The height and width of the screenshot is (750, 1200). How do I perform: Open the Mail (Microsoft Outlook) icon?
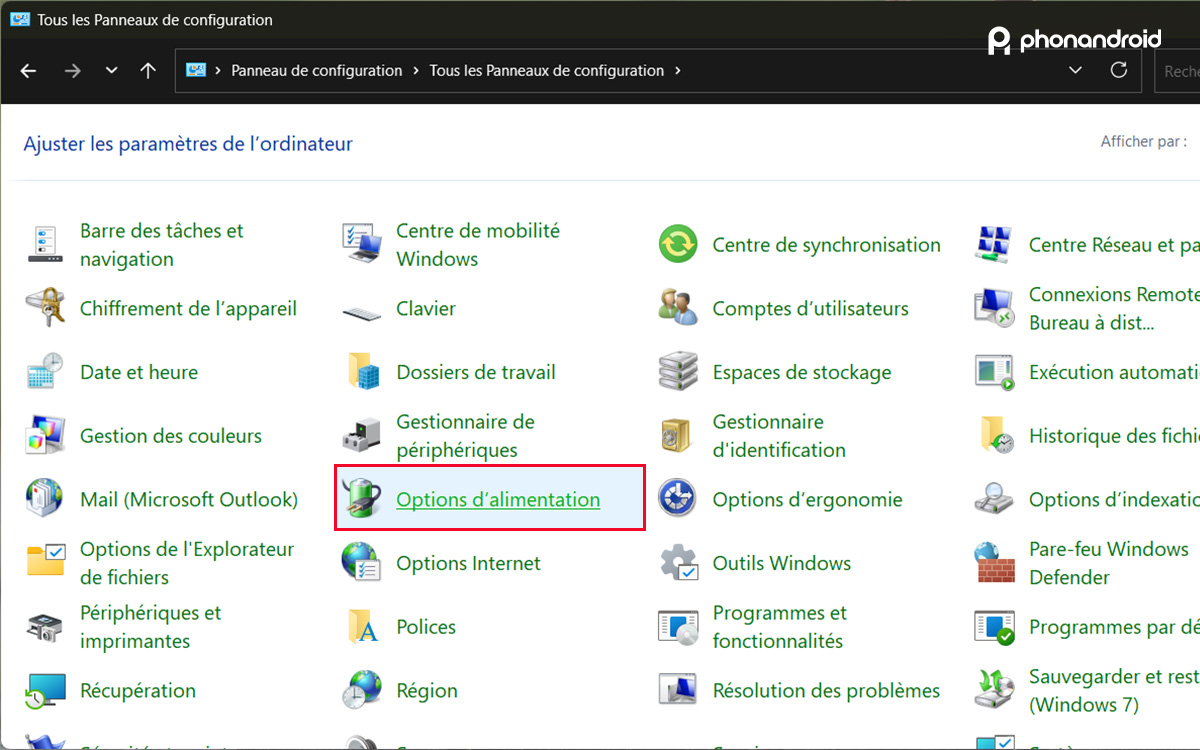point(46,499)
